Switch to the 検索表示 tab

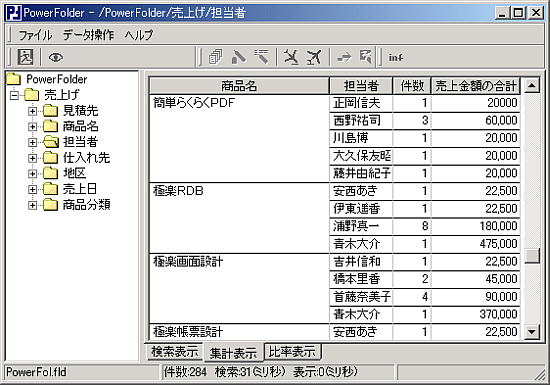point(174,351)
